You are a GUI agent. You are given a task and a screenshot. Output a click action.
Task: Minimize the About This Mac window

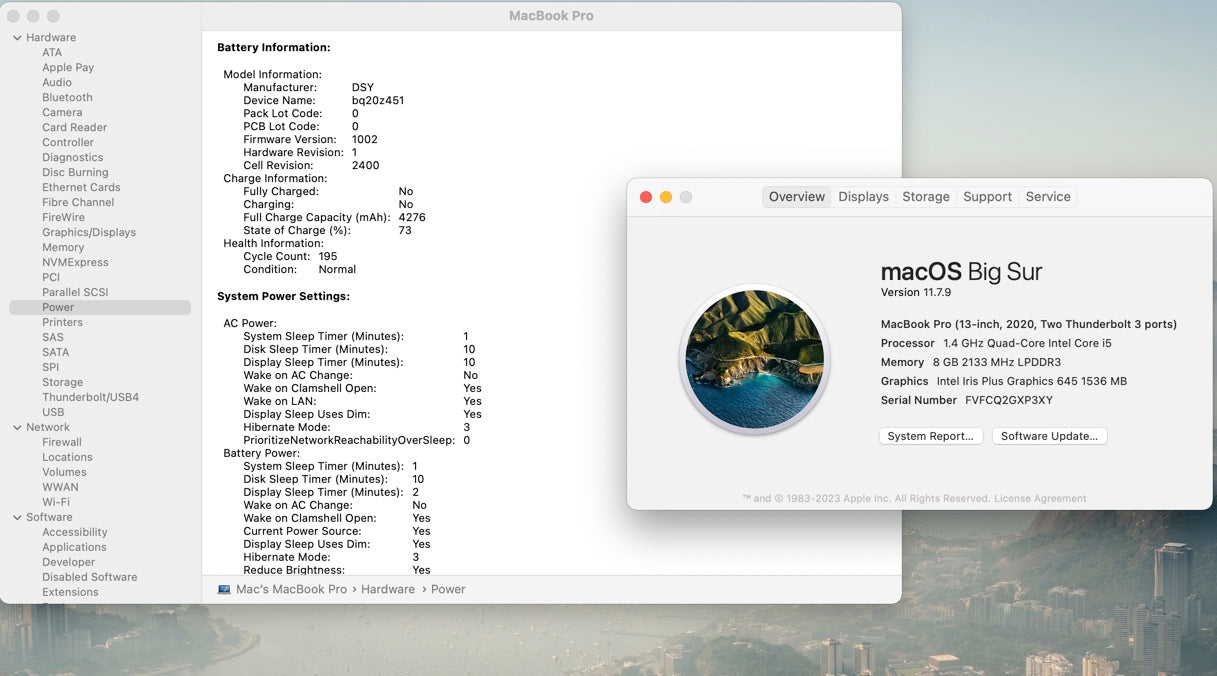click(x=666, y=197)
